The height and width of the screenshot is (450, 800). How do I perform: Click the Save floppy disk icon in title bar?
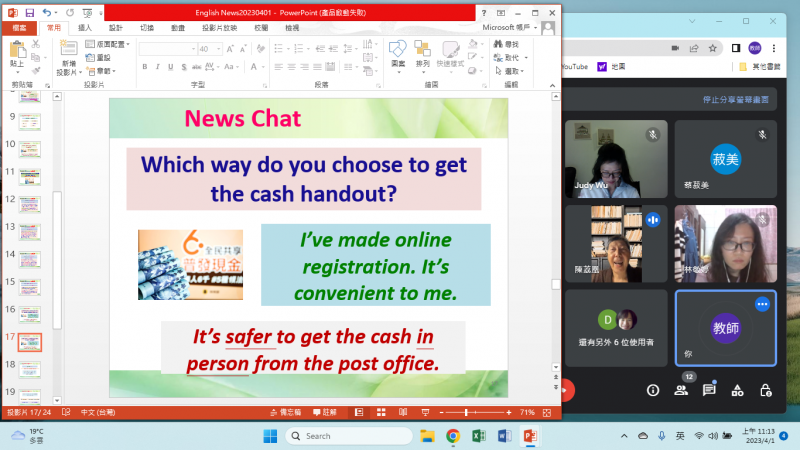(30, 12)
